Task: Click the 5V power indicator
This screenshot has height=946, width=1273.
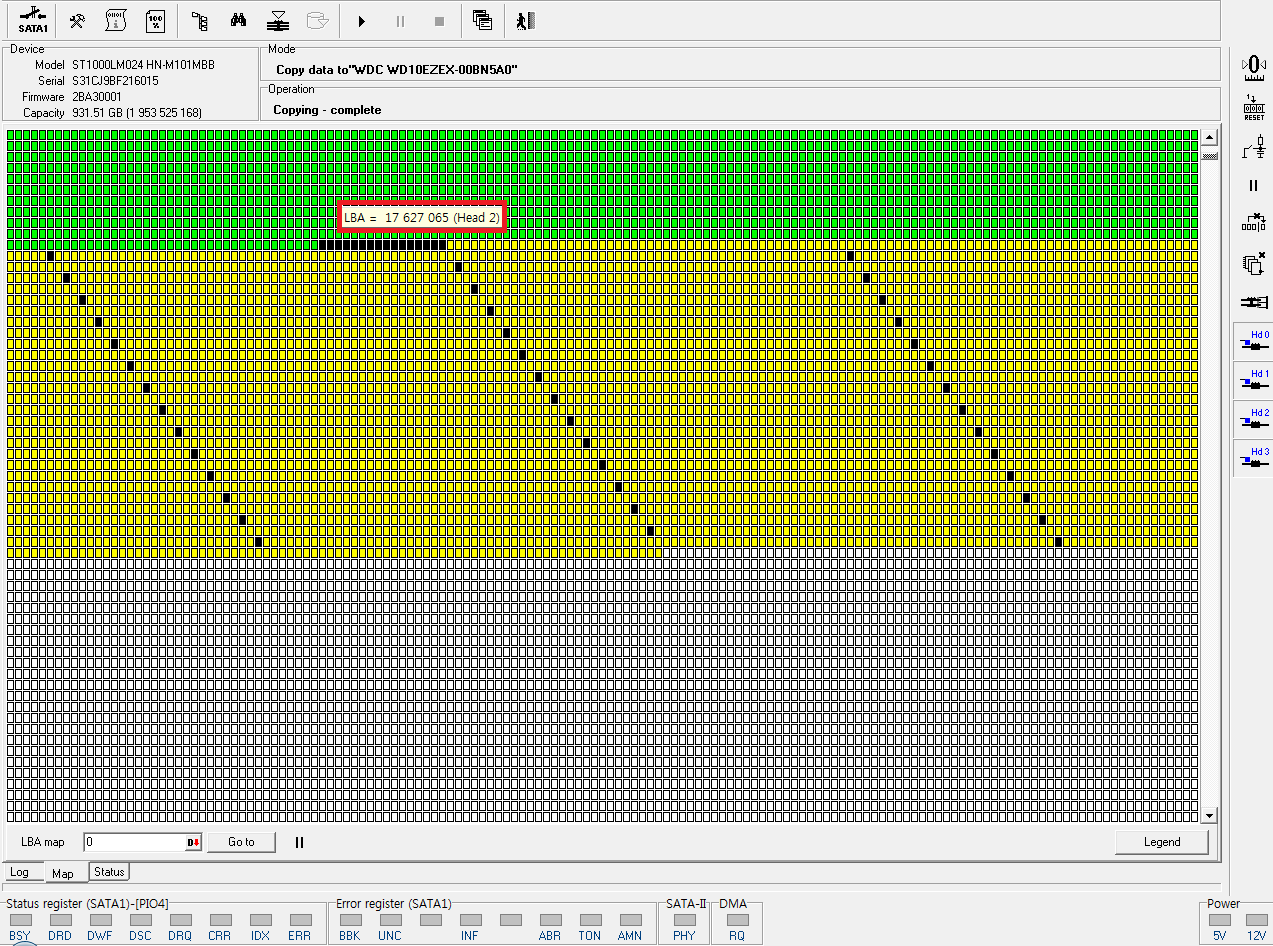Action: pyautogui.click(x=1219, y=920)
